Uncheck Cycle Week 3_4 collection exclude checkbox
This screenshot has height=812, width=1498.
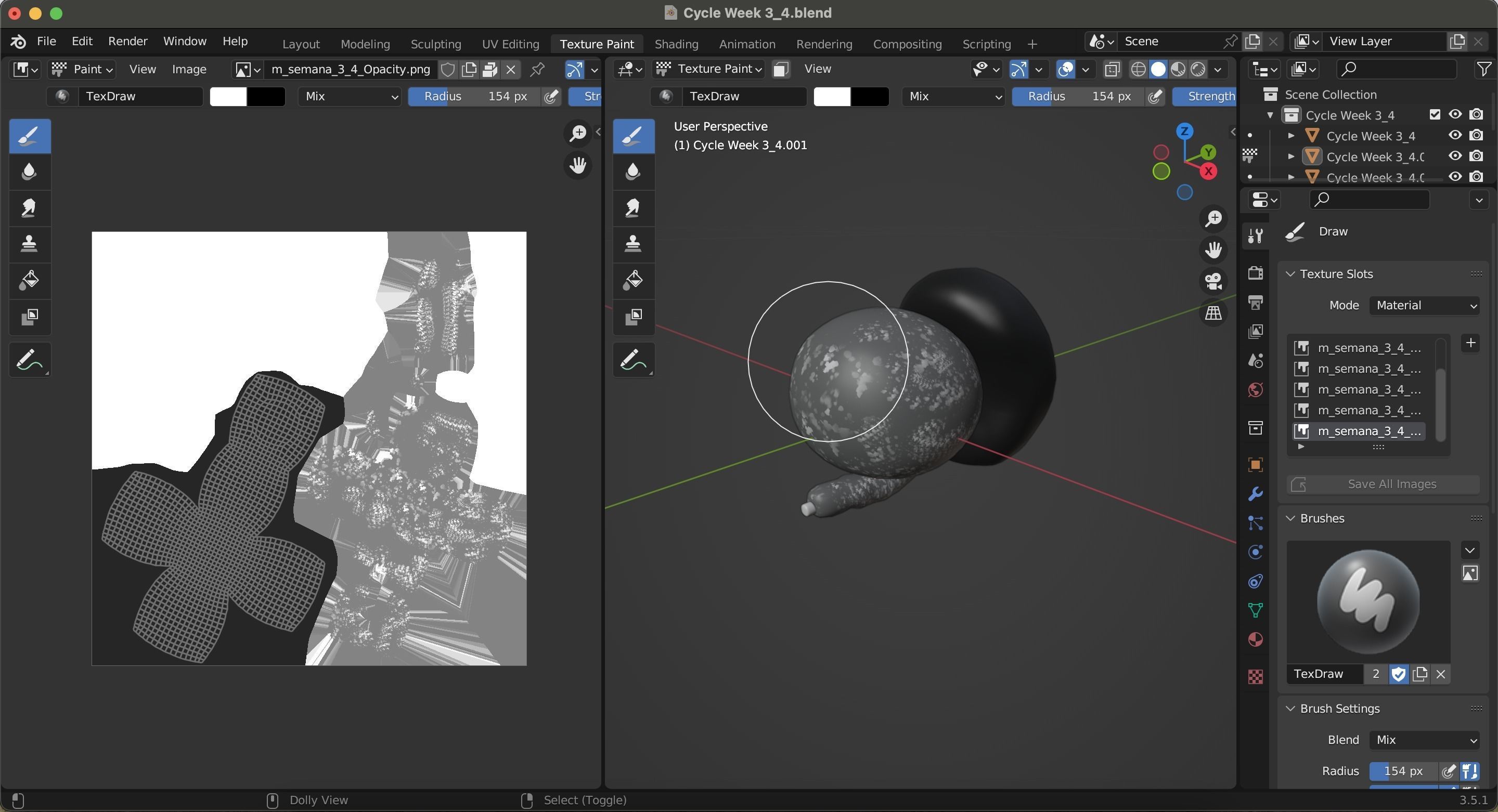pos(1435,114)
